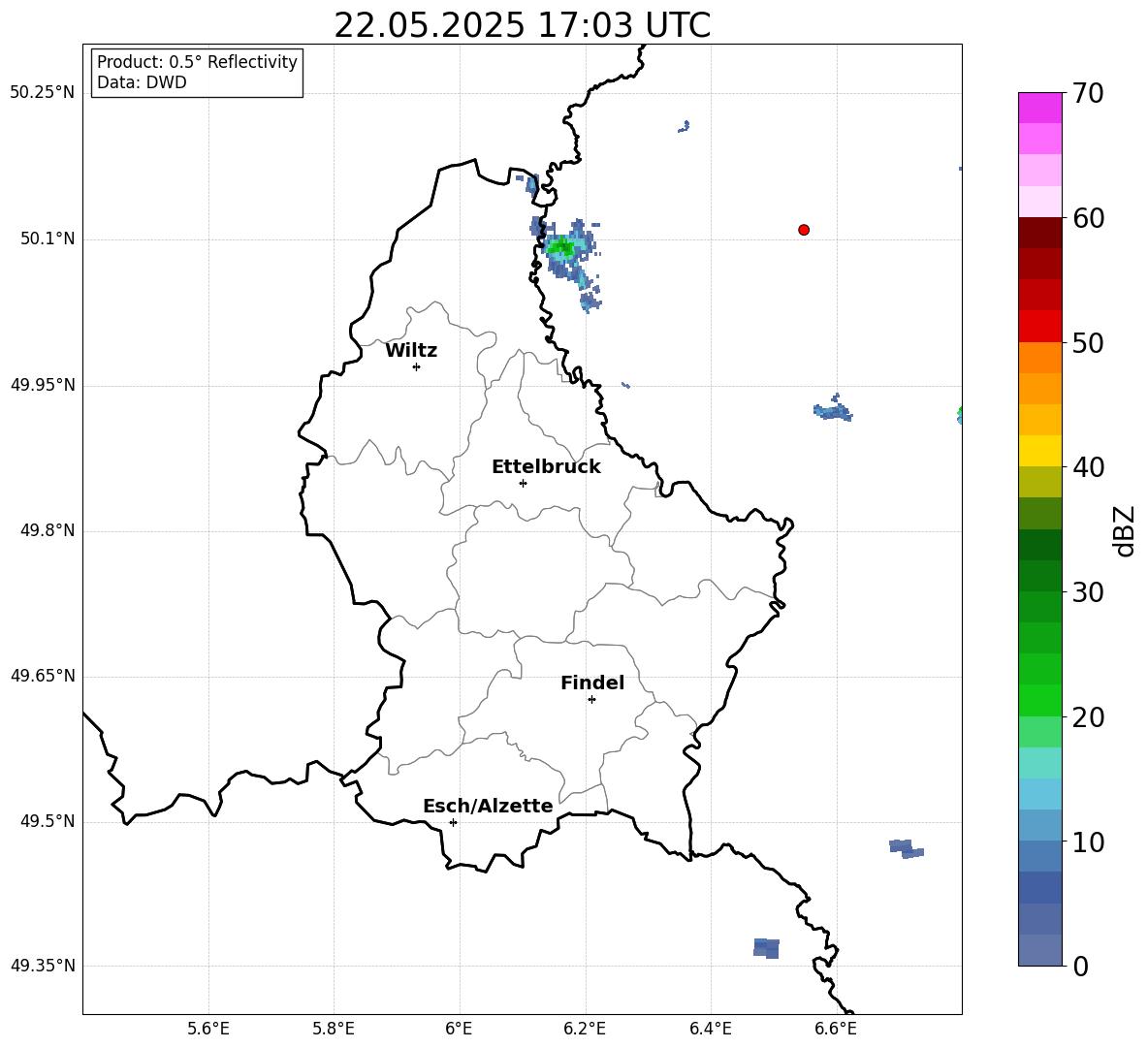Click the 49.65°N latitude label

tap(43, 675)
